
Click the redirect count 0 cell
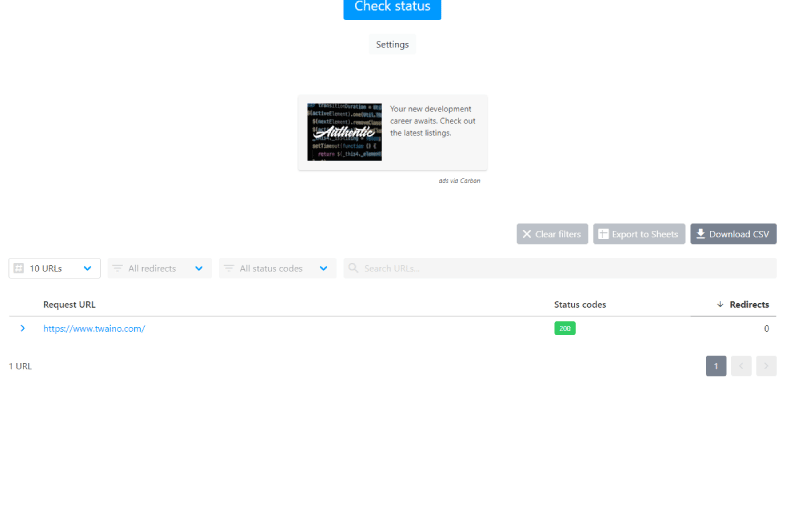click(766, 329)
